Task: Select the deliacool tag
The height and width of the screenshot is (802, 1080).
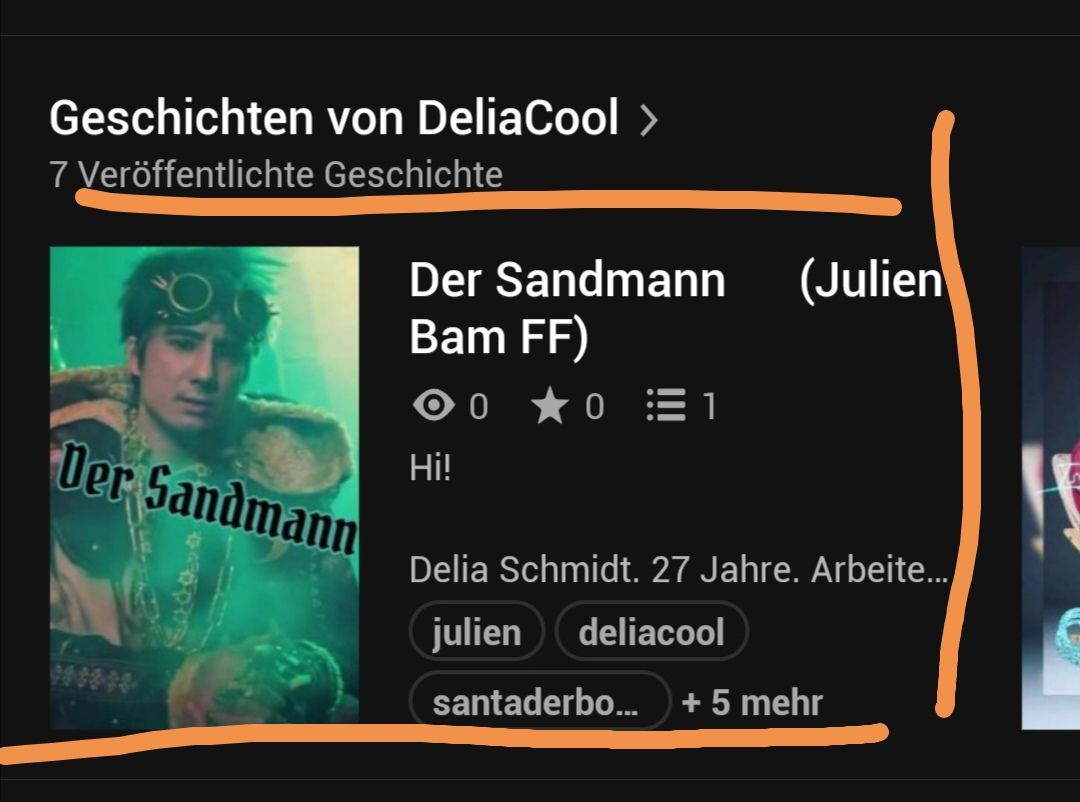Action: (x=652, y=631)
